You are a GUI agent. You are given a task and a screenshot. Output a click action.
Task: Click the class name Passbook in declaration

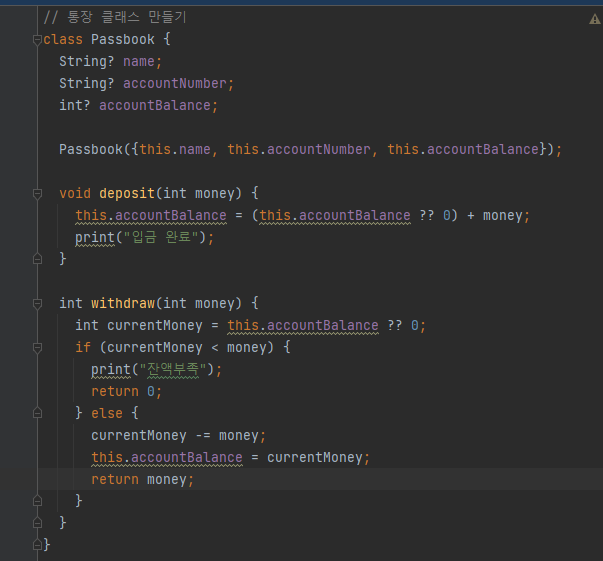coord(123,40)
